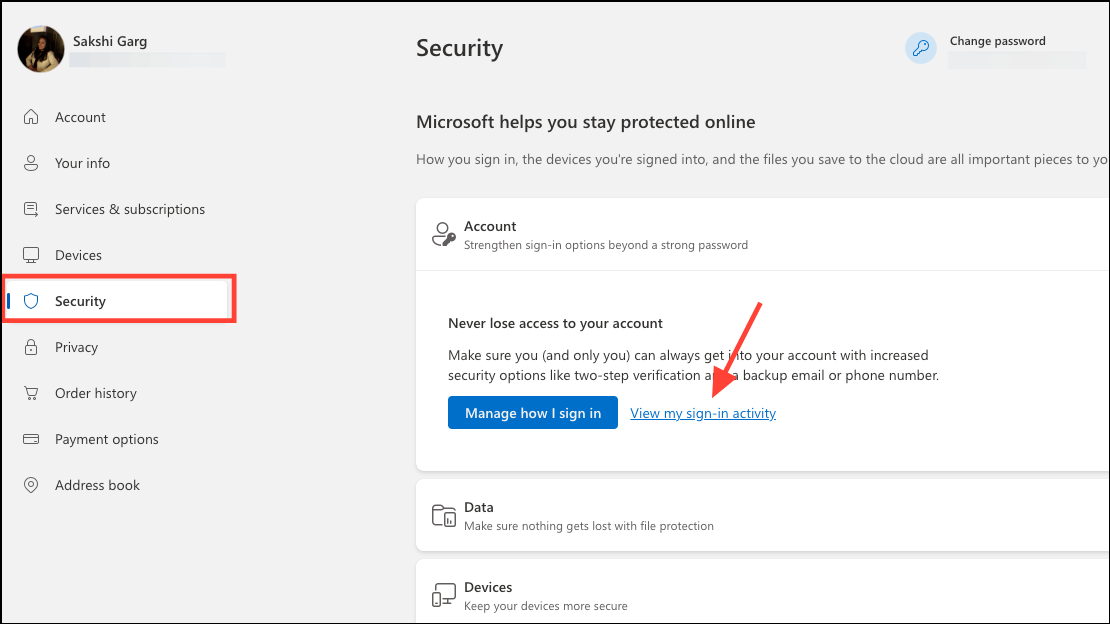Viewport: 1110px width, 624px height.
Task: Click the Payment options card icon
Action: (32, 439)
